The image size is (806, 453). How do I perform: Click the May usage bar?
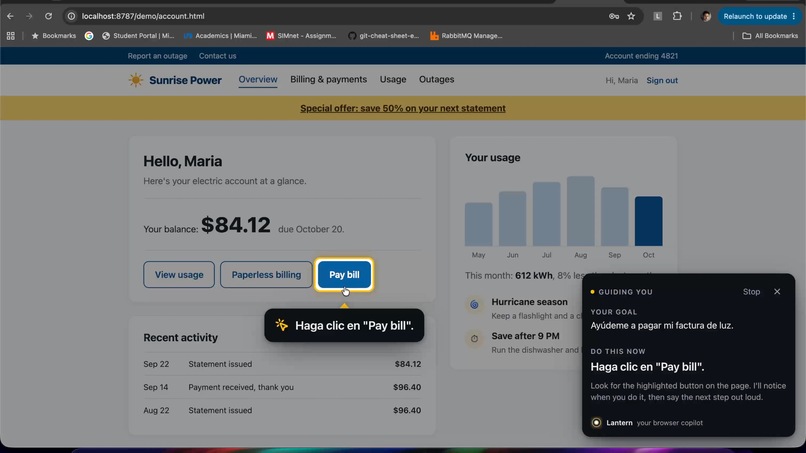click(479, 224)
